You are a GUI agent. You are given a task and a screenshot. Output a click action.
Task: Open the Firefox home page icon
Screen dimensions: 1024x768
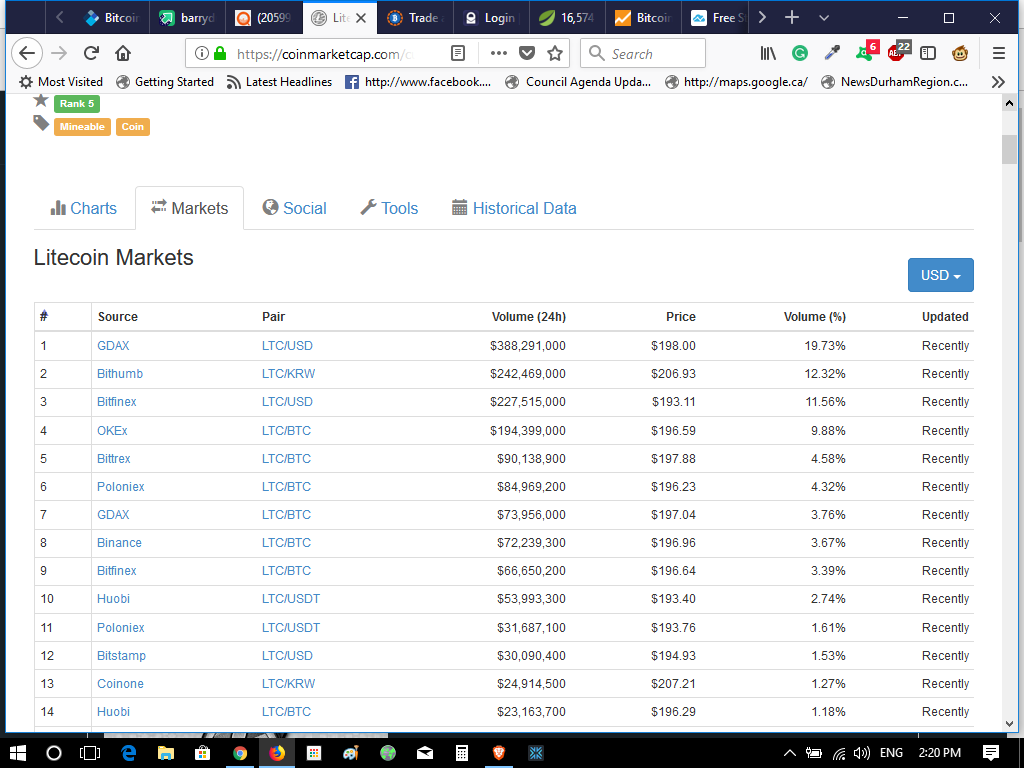click(x=123, y=54)
